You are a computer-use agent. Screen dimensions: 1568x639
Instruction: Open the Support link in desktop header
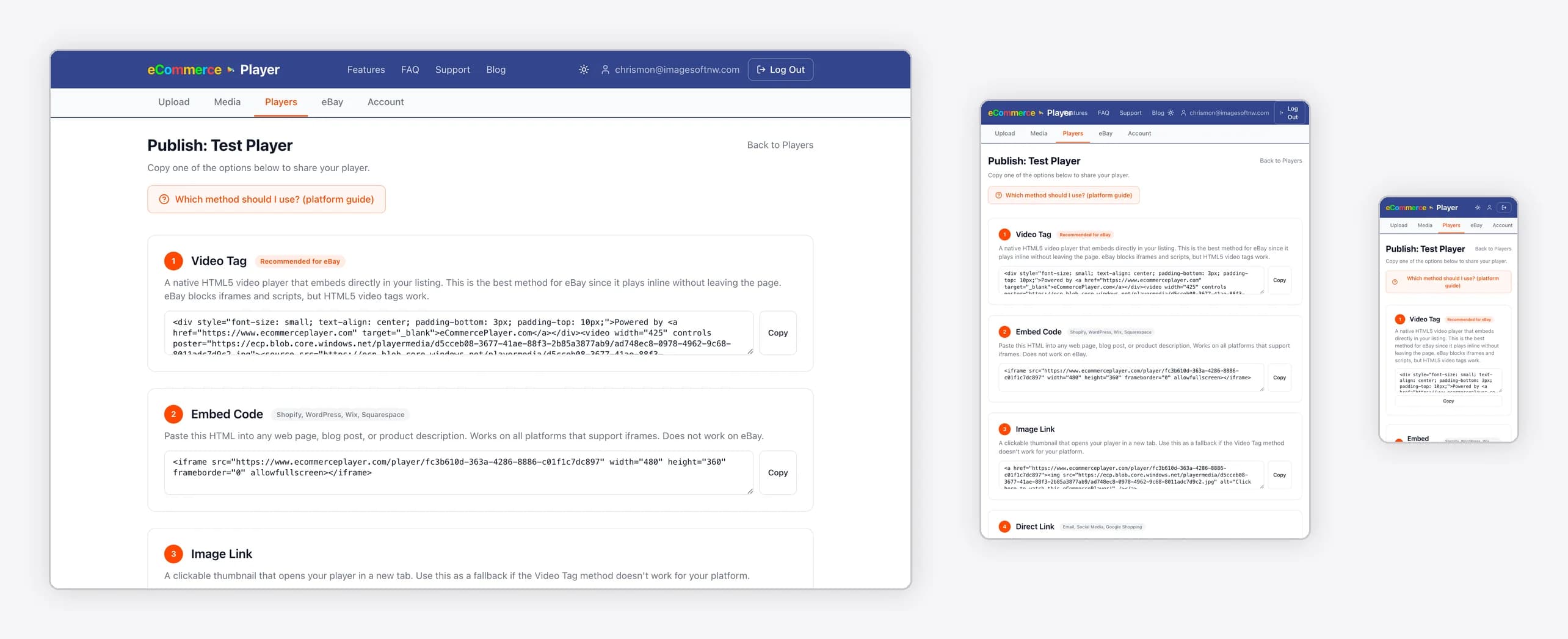[452, 70]
